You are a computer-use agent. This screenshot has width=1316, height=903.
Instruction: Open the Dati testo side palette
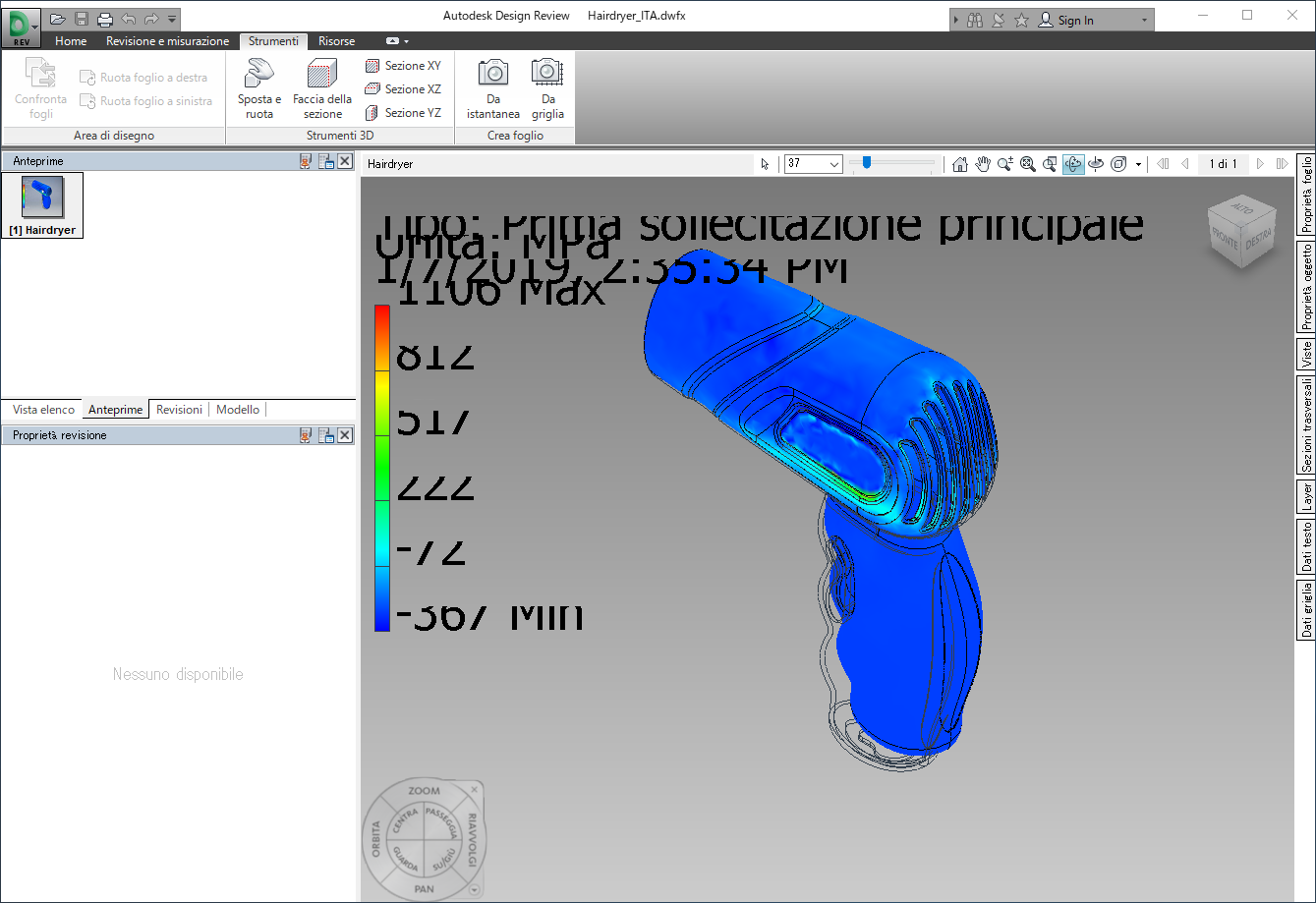1306,547
